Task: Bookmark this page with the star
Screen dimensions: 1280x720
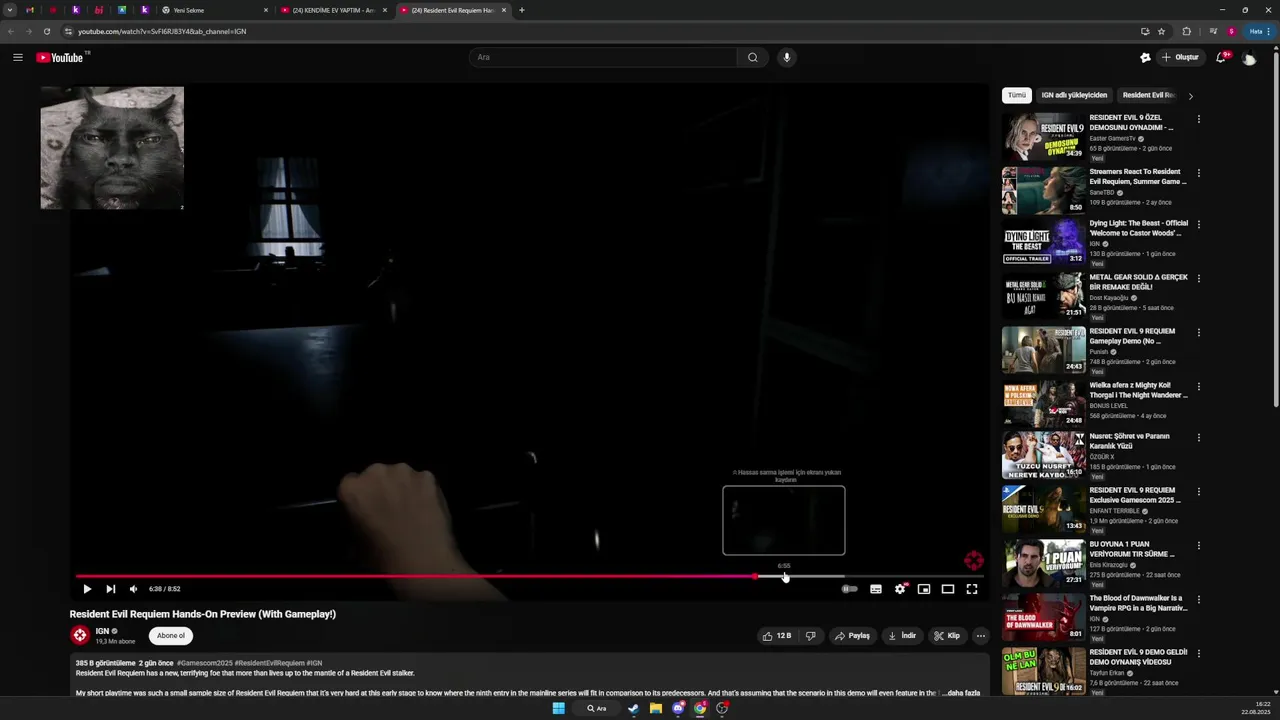Action: coord(1161,31)
